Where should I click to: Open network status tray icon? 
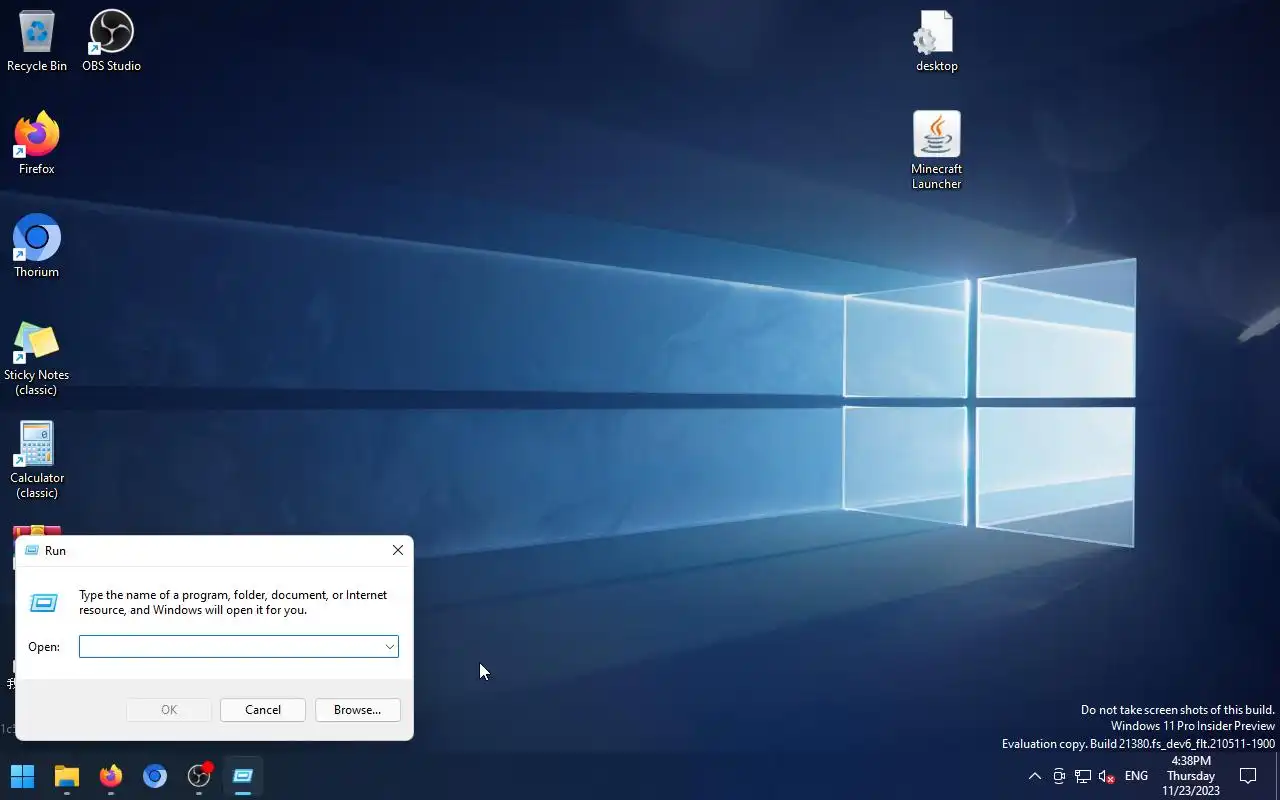1083,776
